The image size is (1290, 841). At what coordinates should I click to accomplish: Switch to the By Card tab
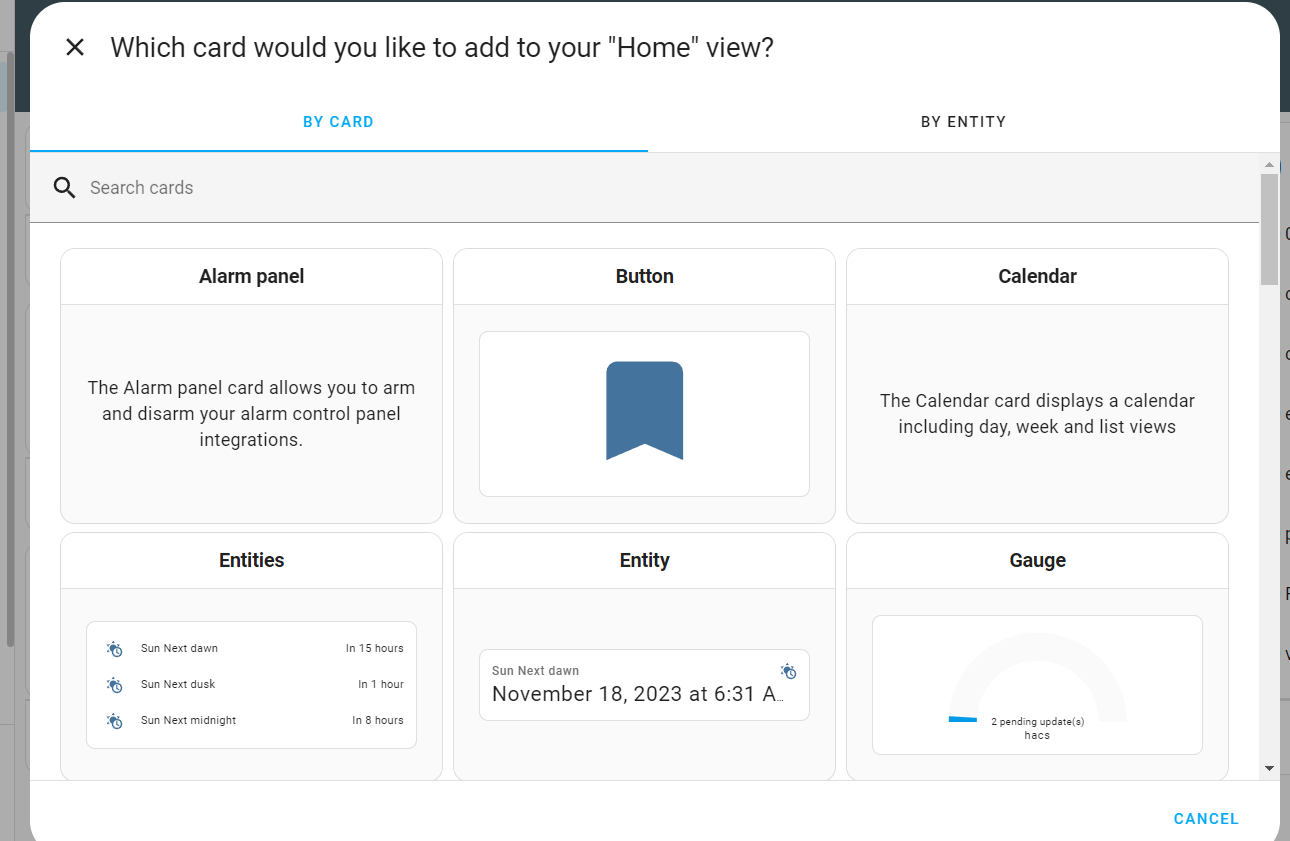[x=339, y=122]
